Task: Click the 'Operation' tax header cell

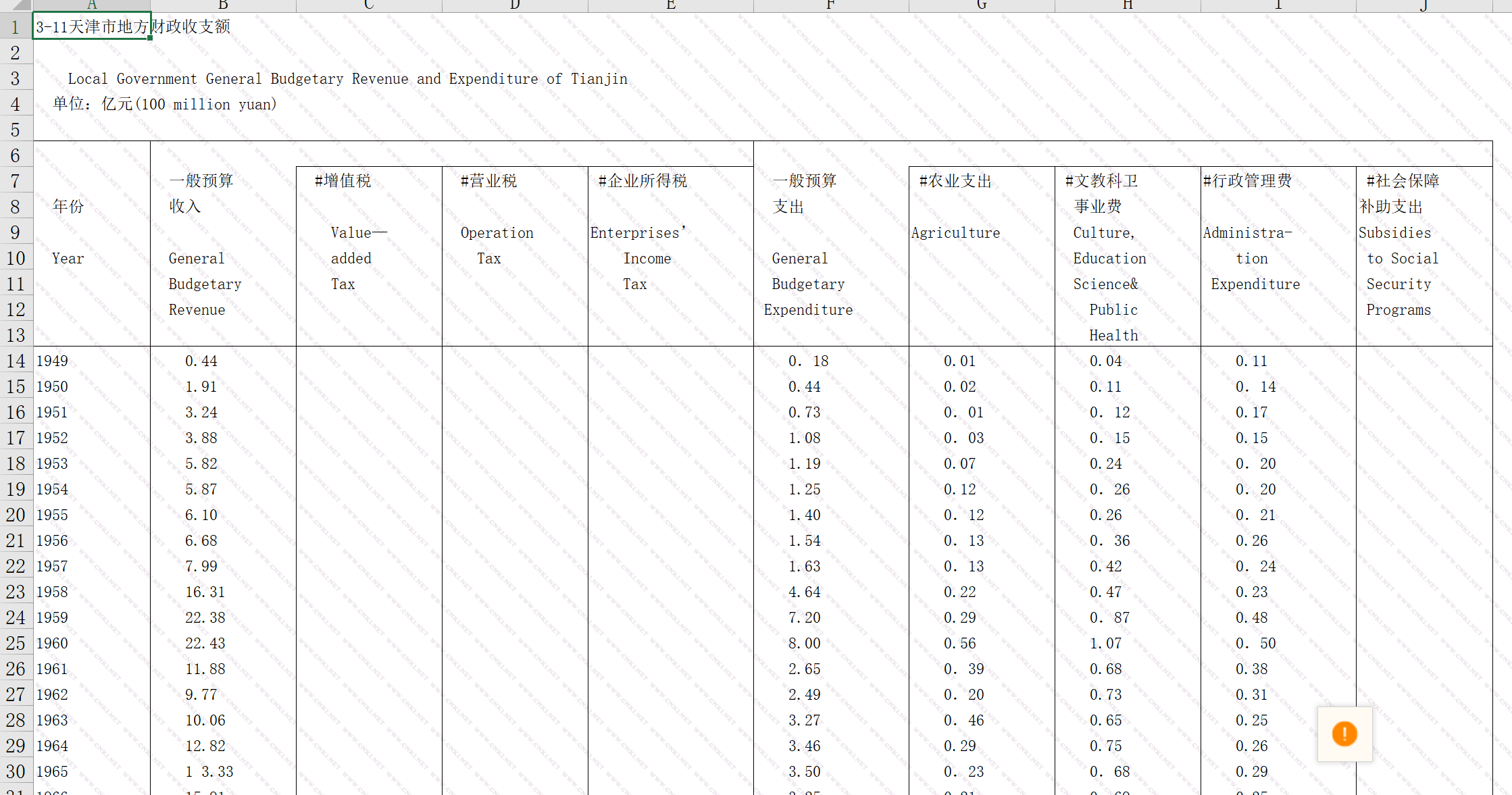Action: [497, 233]
